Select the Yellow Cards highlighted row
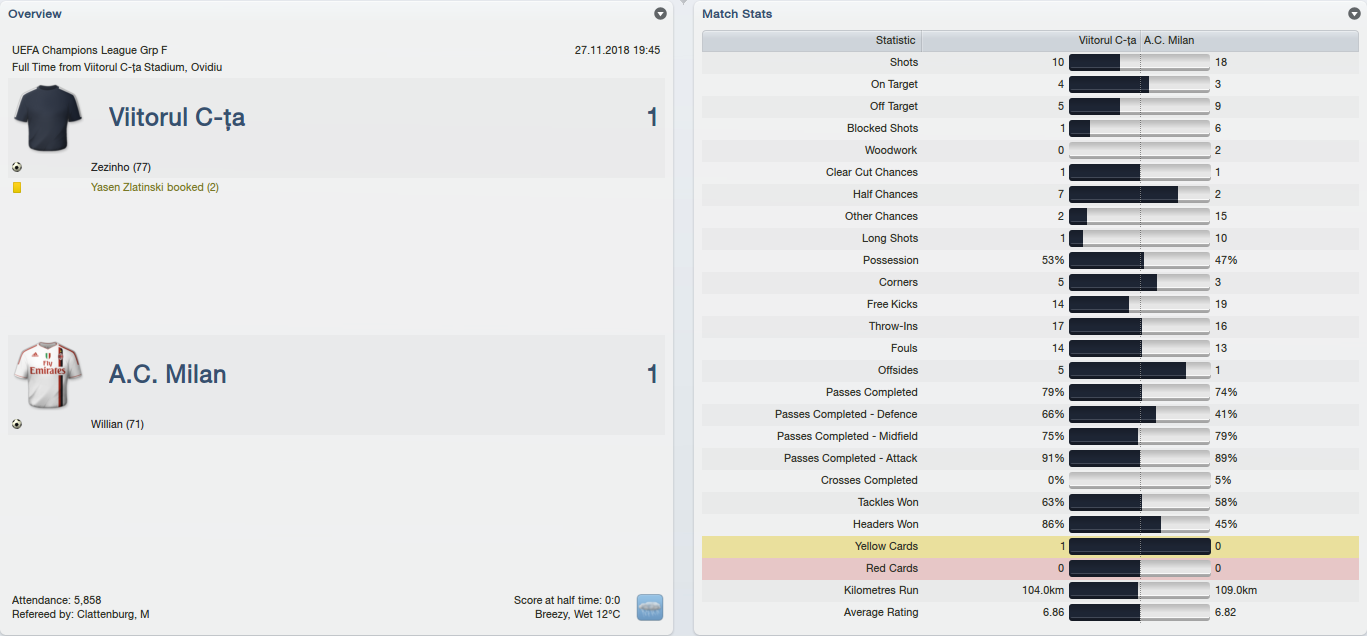The height and width of the screenshot is (636, 1367). [x=1030, y=546]
